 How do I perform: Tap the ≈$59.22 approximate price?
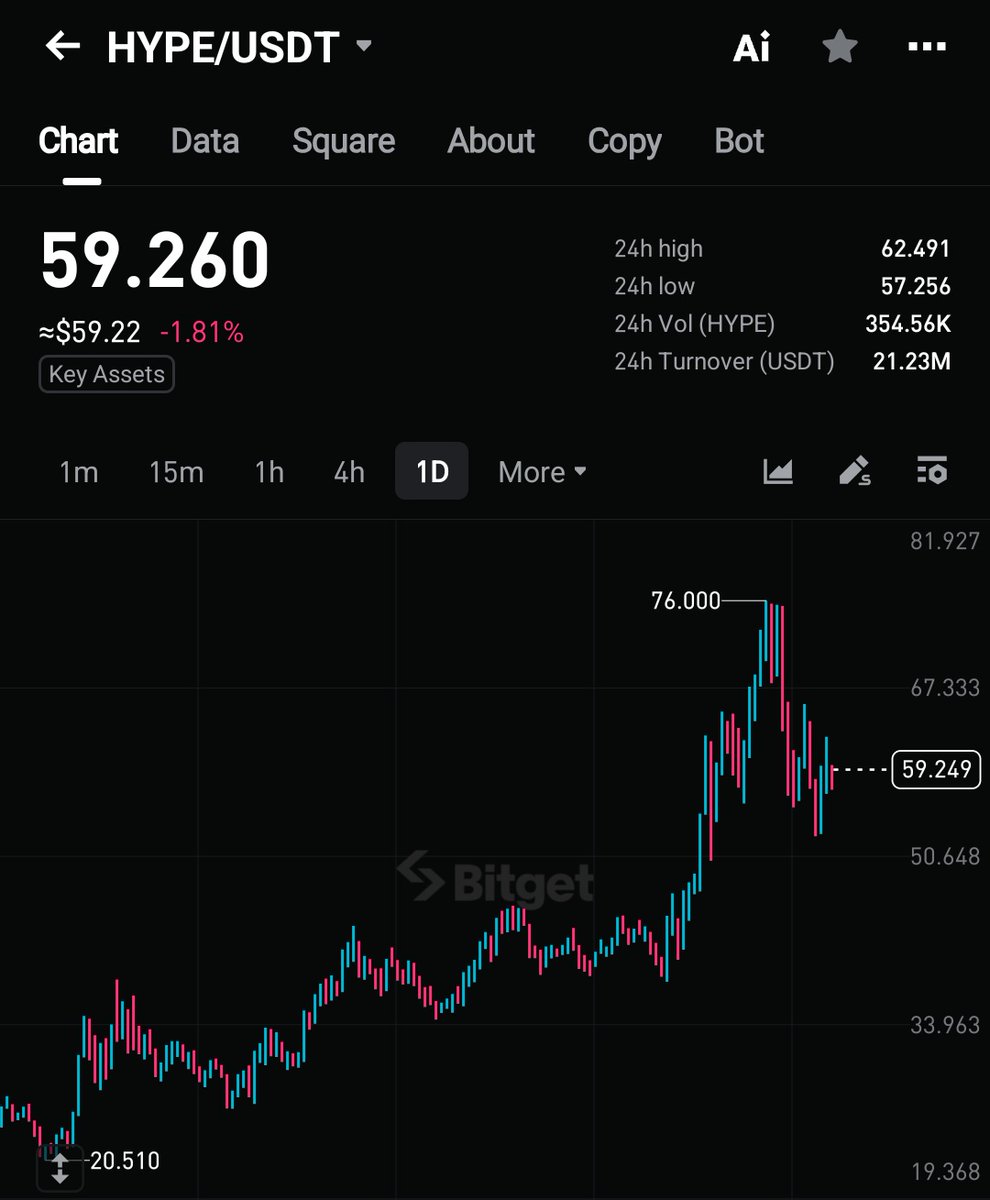pyautogui.click(x=90, y=332)
